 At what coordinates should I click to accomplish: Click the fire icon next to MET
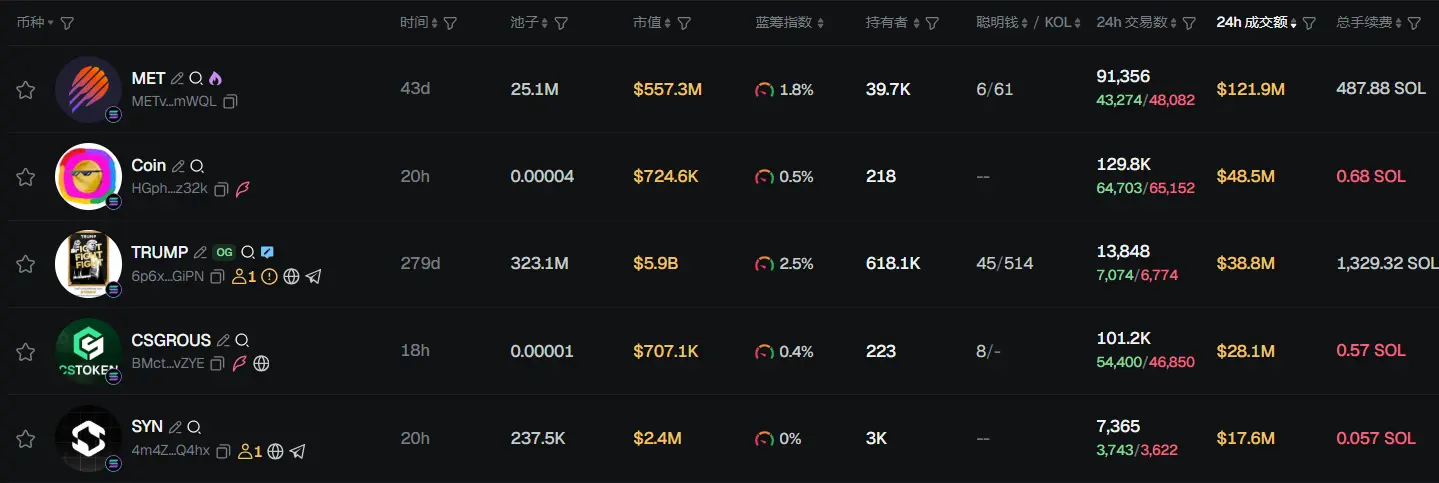click(215, 79)
